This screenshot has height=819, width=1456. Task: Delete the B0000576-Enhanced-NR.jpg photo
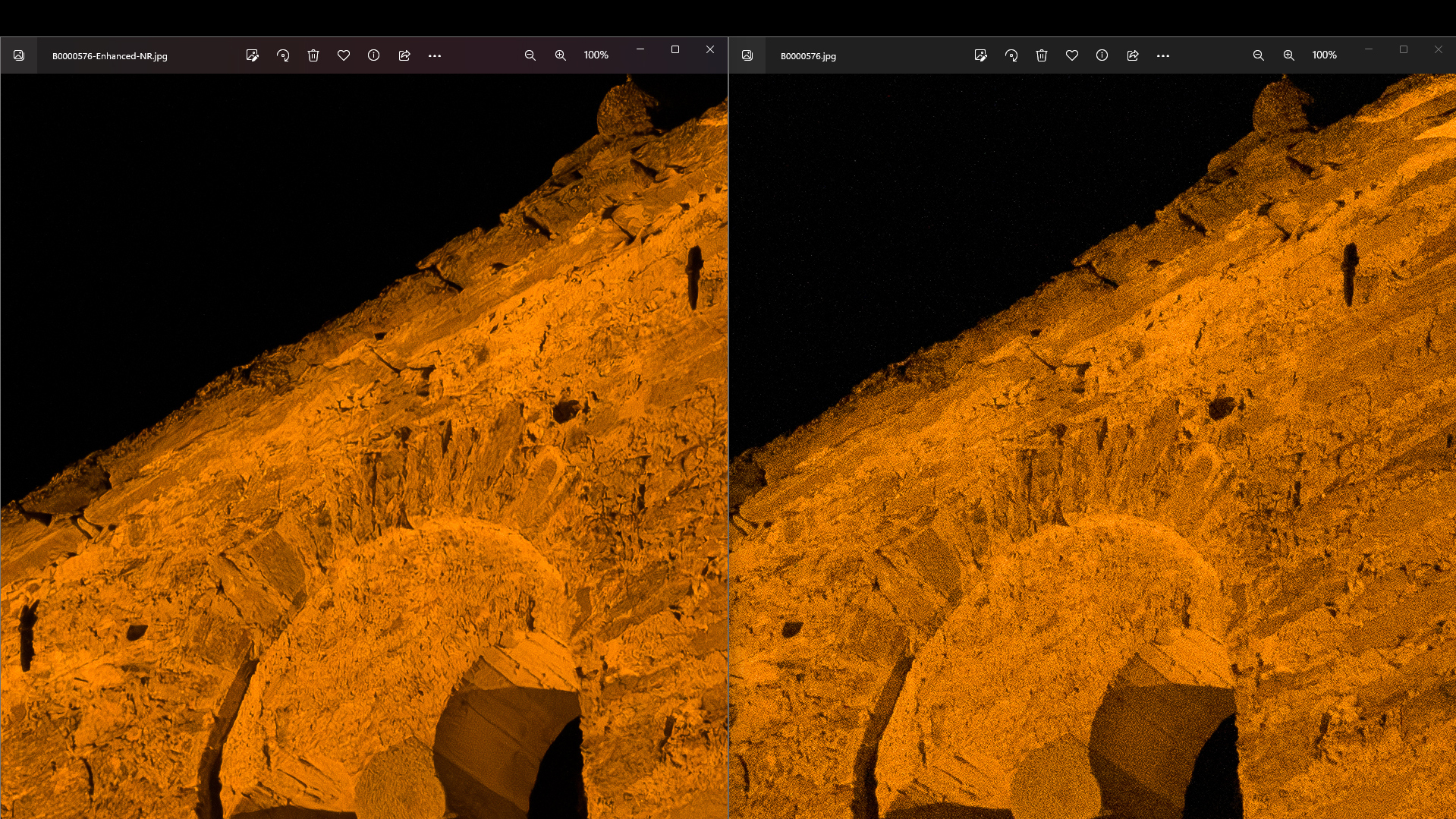pos(313,55)
